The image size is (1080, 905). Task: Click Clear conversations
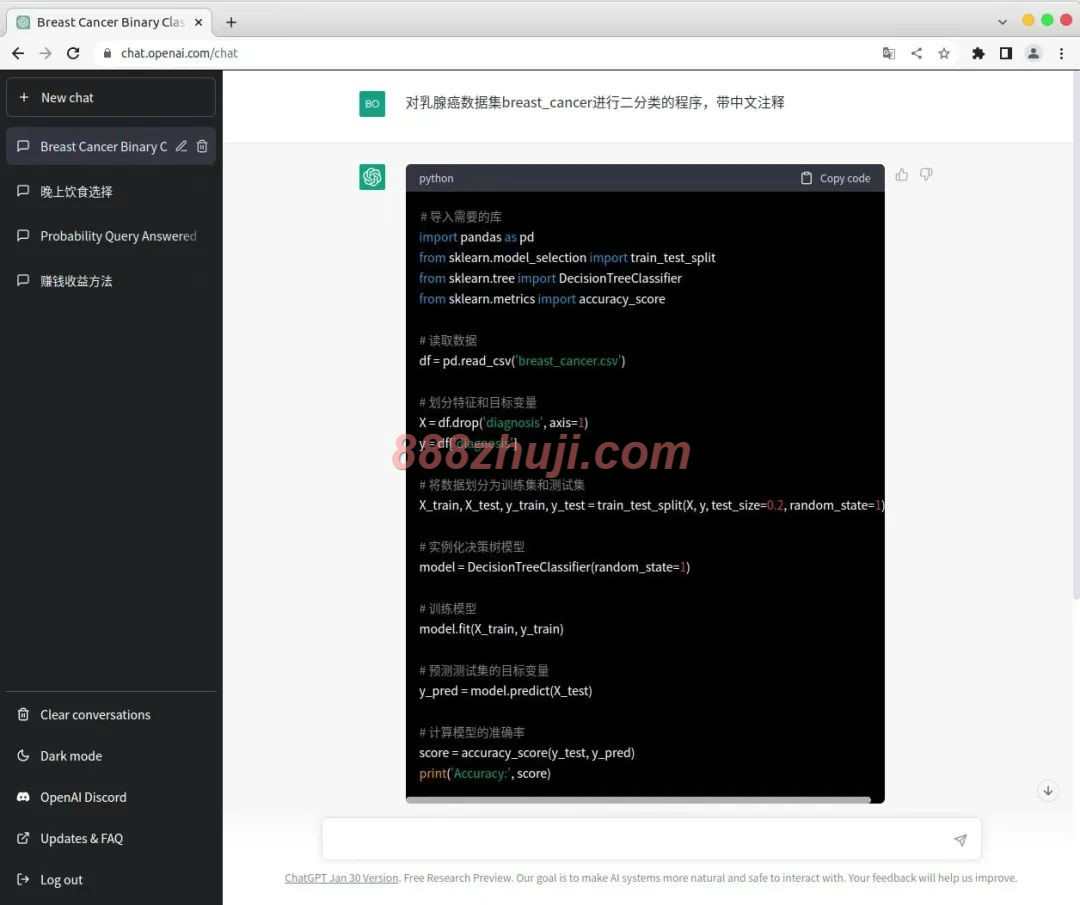[x=111, y=715]
